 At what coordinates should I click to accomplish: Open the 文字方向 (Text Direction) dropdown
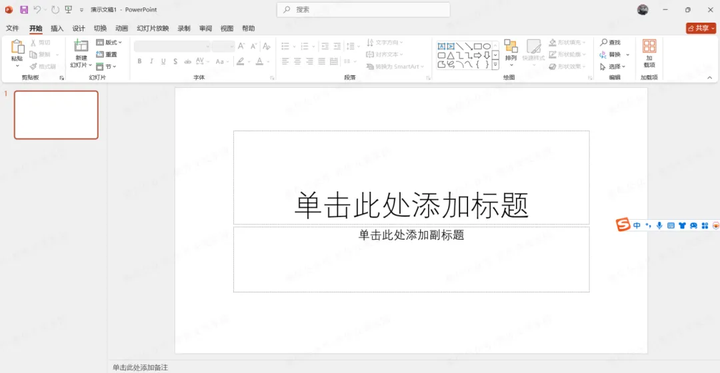tap(385, 42)
